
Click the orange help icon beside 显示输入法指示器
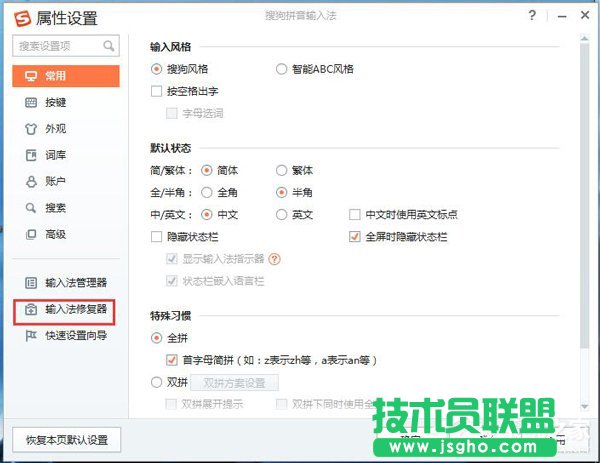(274, 258)
